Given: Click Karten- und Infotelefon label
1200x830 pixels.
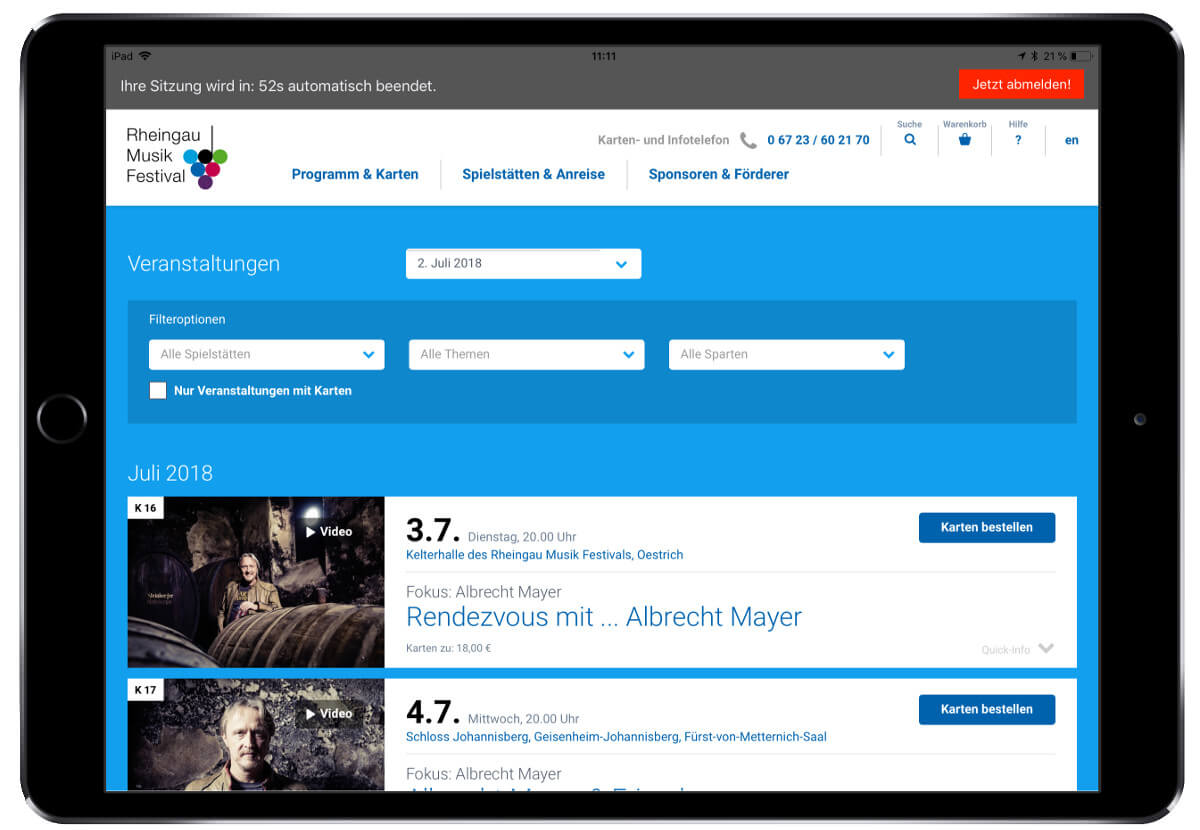Looking at the screenshot, I should pos(663,140).
